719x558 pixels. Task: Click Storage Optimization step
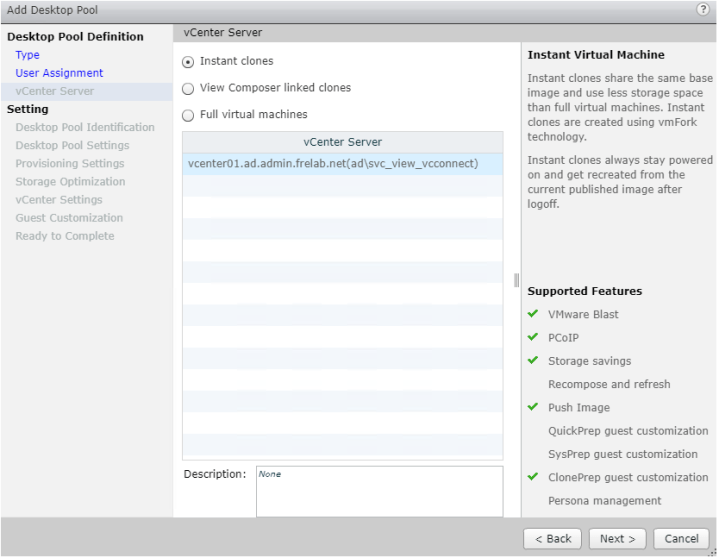pos(70,182)
